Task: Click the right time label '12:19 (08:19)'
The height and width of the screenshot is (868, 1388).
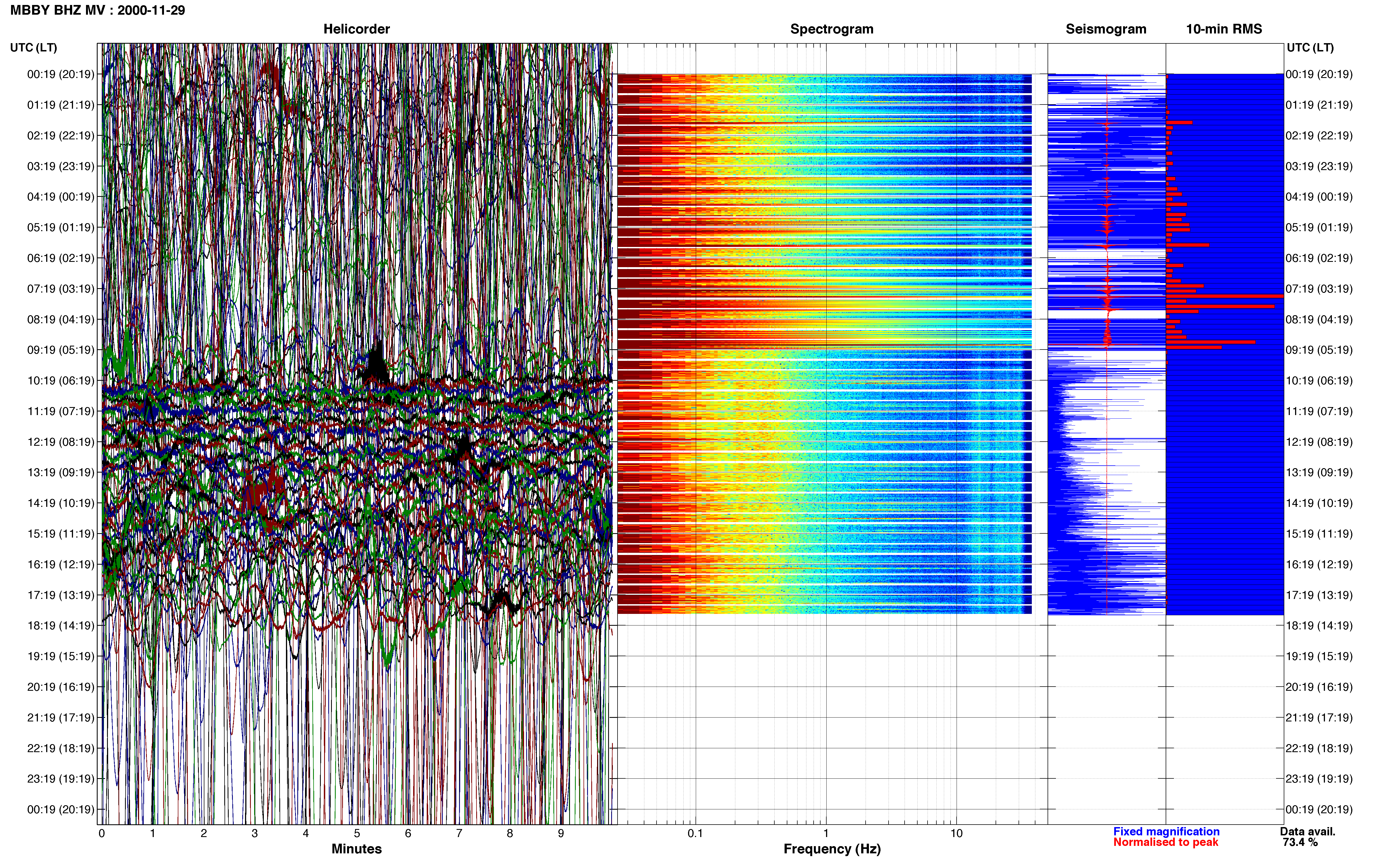Action: pyautogui.click(x=1319, y=442)
